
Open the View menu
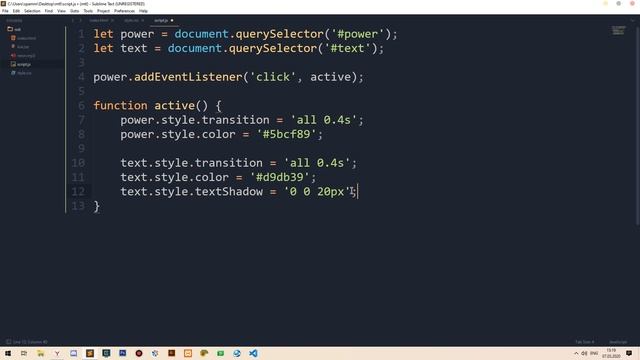(61, 11)
